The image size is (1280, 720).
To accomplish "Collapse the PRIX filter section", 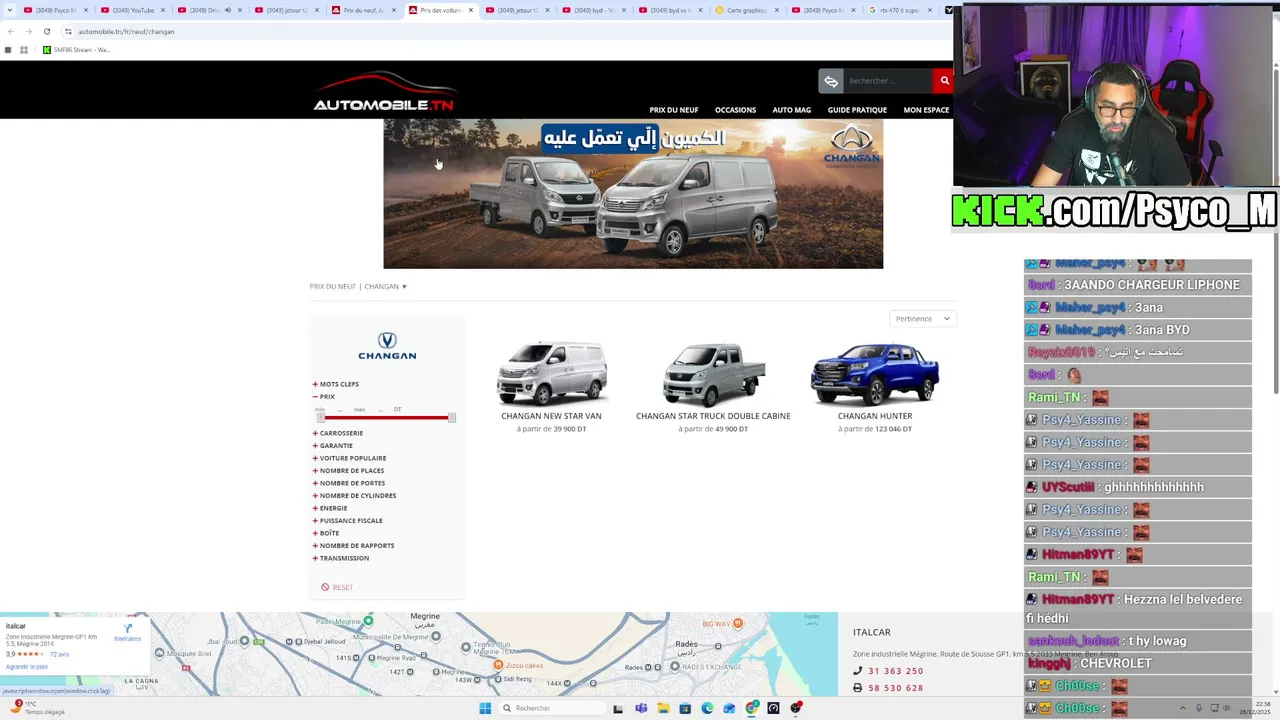I will 324,397.
